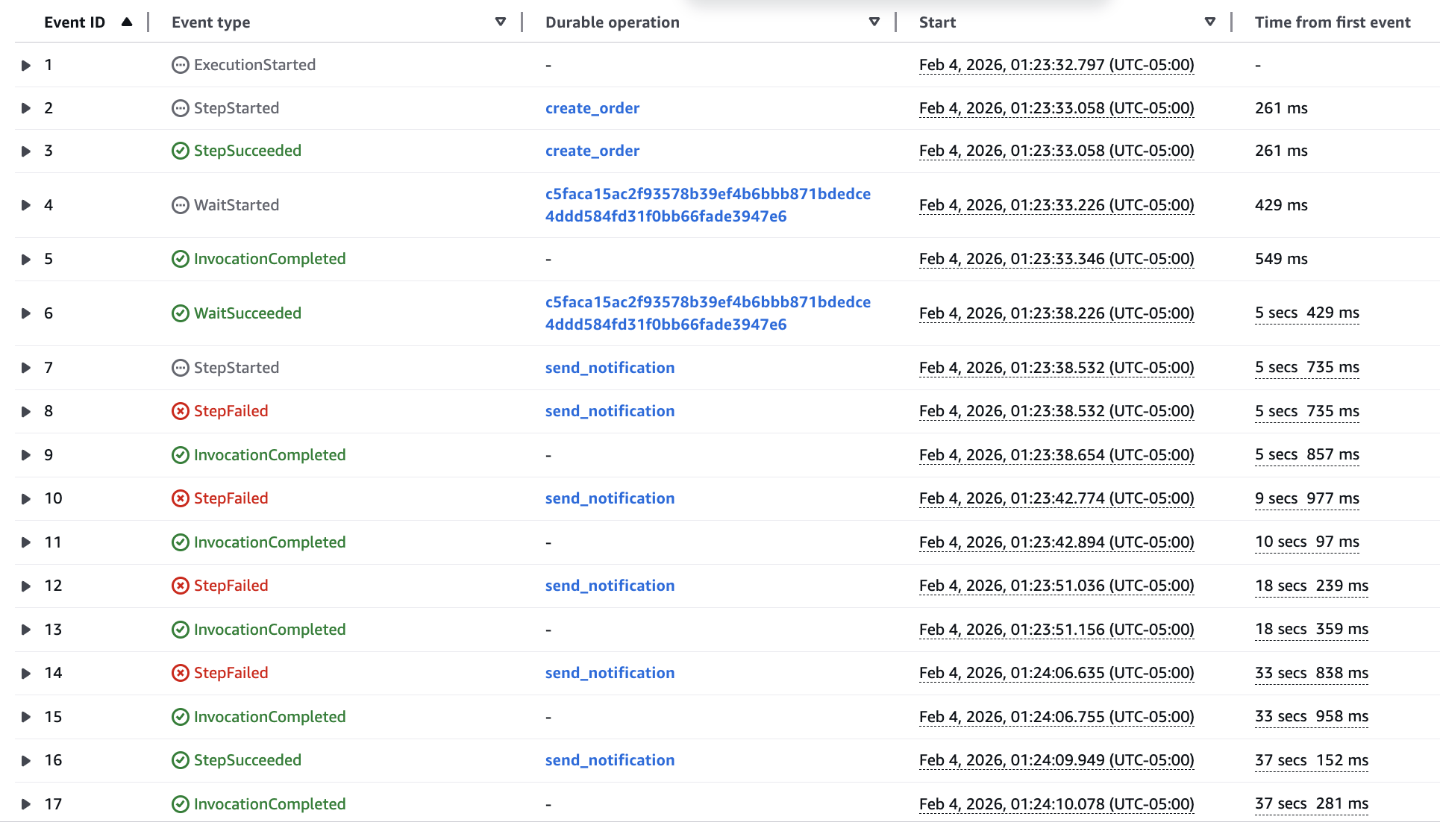This screenshot has width=1440, height=840.
Task: Open create_order link in event 2
Action: point(592,108)
